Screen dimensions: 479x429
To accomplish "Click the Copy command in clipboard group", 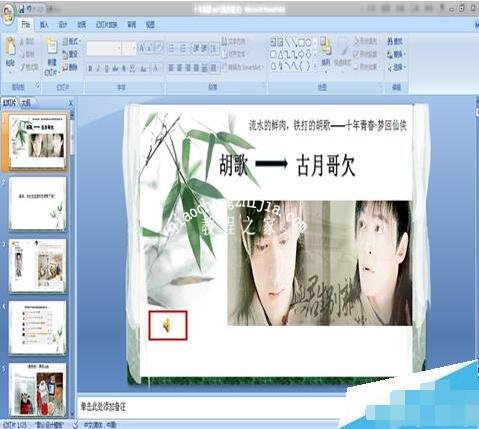I will 27,54.
